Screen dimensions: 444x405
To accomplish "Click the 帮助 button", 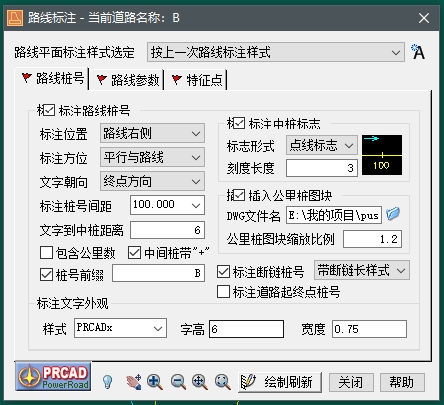I will (402, 382).
